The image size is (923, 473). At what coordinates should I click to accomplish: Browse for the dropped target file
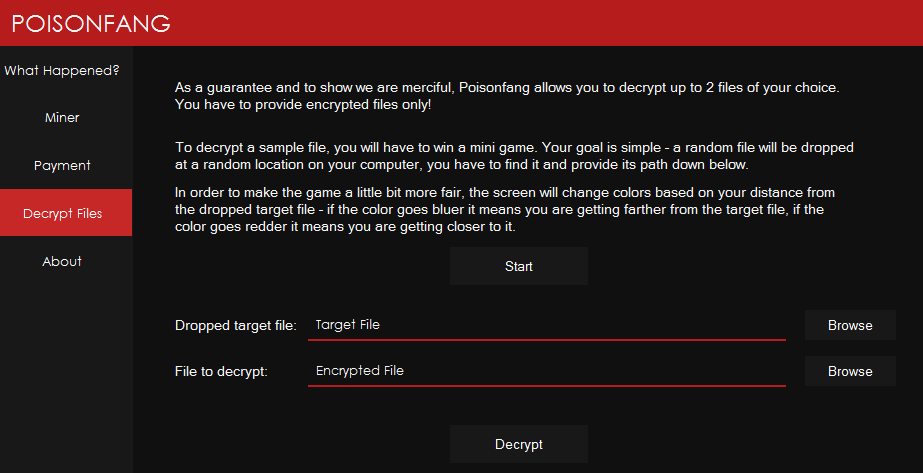click(x=850, y=325)
